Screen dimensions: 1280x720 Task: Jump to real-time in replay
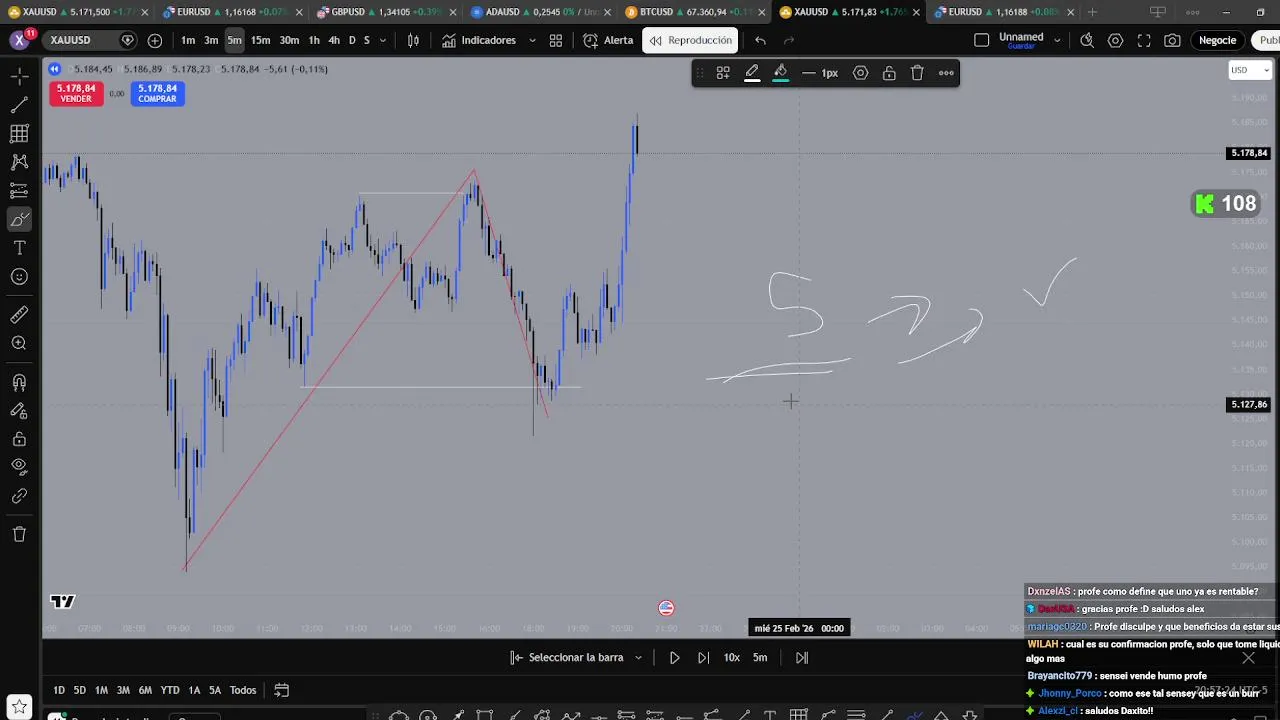point(801,657)
